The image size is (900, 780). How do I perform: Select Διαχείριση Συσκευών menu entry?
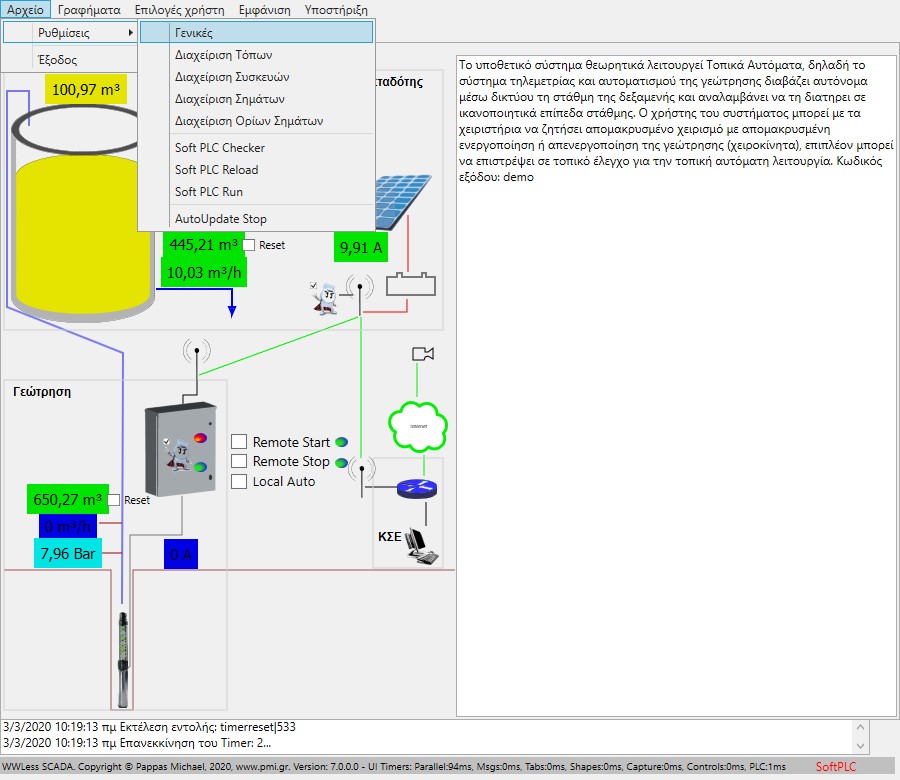point(232,77)
